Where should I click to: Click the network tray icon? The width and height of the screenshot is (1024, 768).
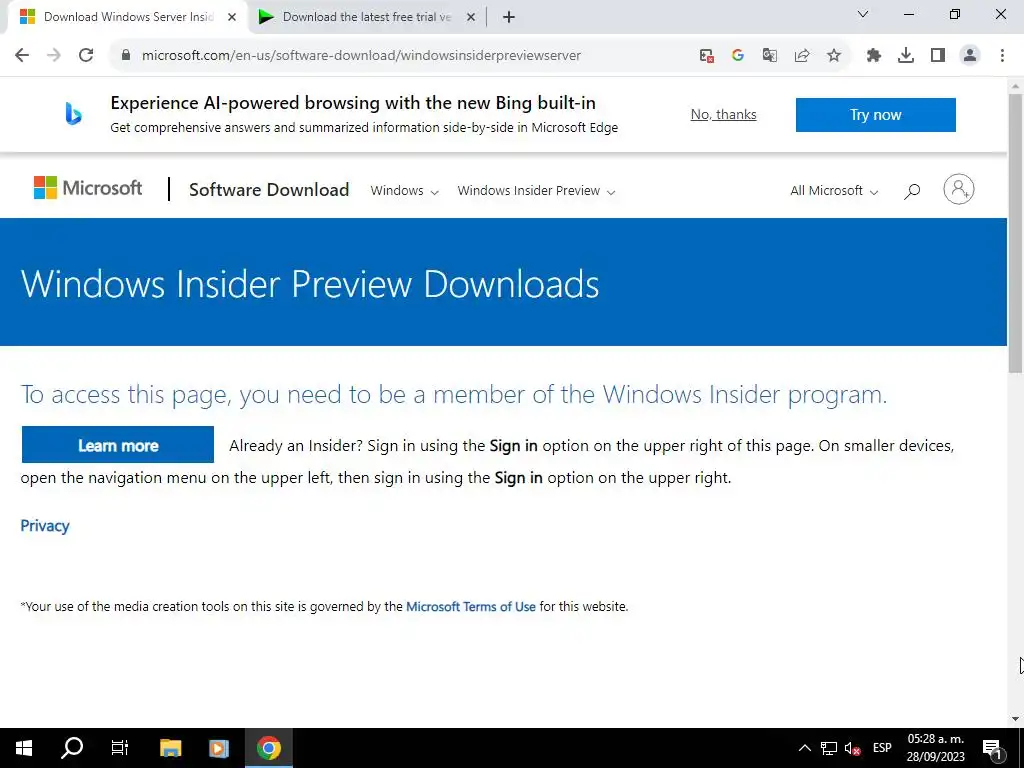829,748
